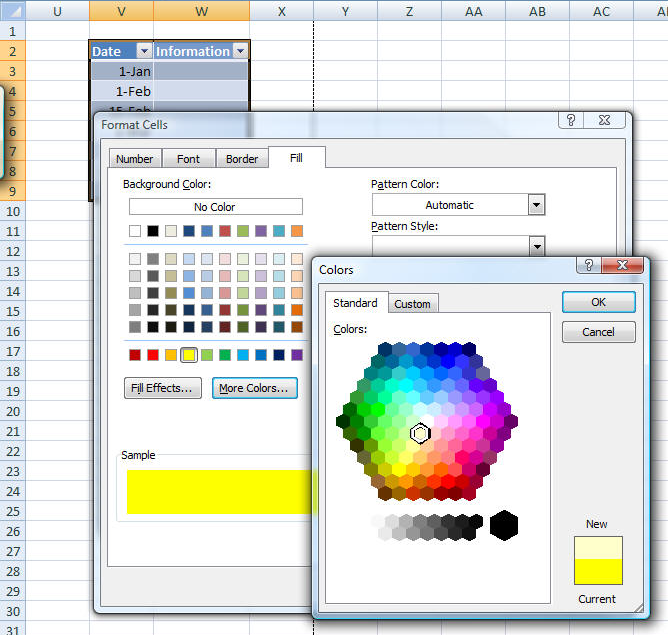Switch to the Custom tab

tap(412, 304)
